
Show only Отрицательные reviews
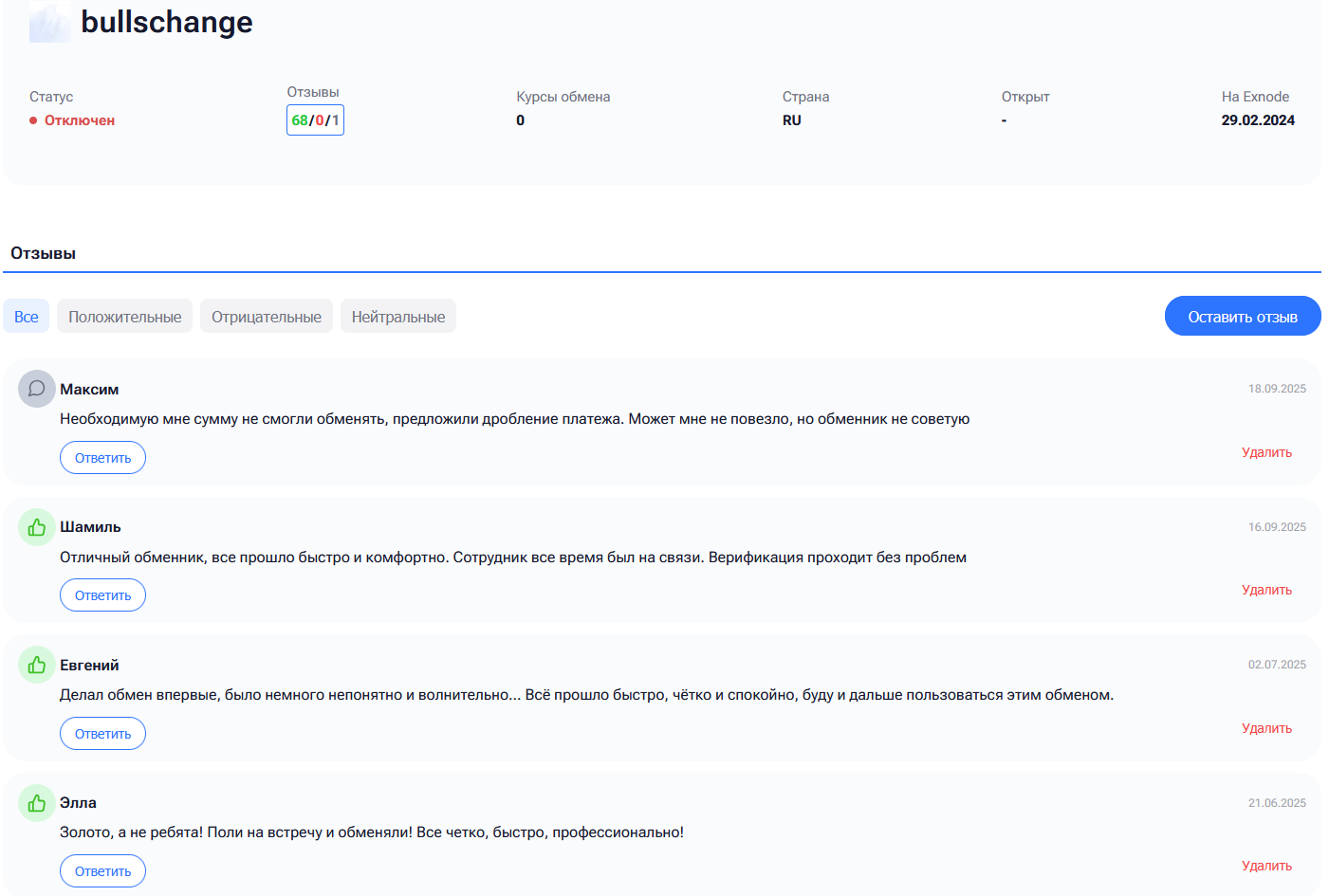(x=266, y=317)
